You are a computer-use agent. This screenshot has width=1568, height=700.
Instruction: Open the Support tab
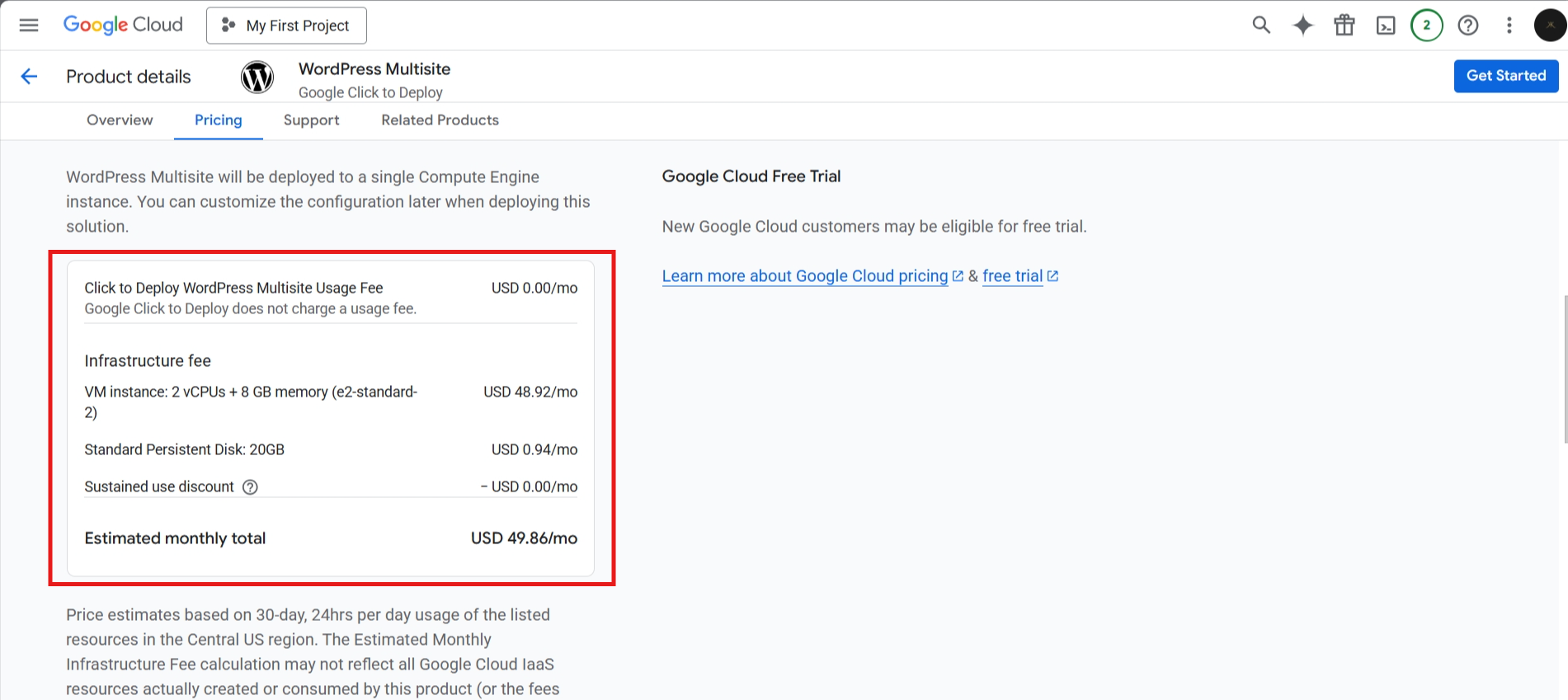click(x=311, y=120)
